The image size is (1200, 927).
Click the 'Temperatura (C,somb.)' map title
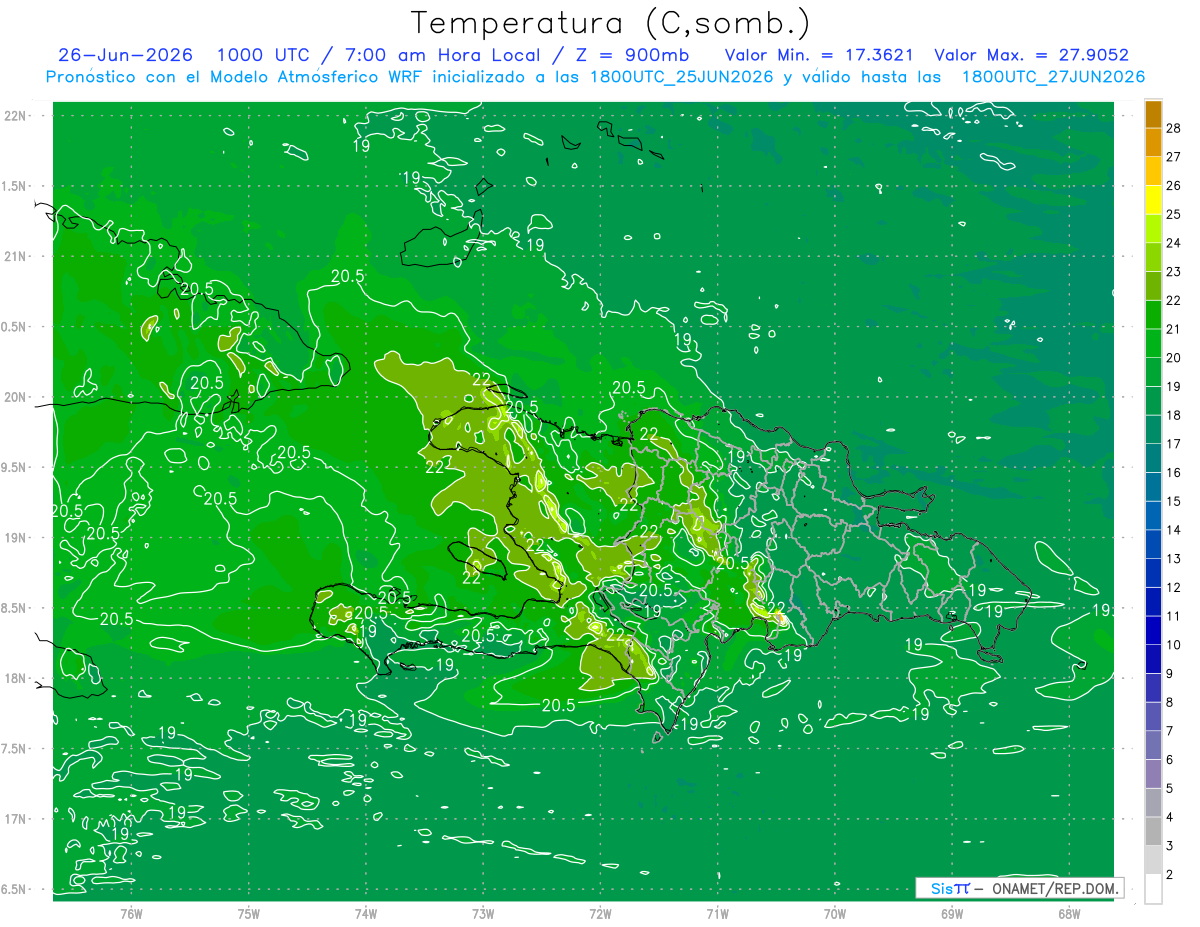(610, 23)
